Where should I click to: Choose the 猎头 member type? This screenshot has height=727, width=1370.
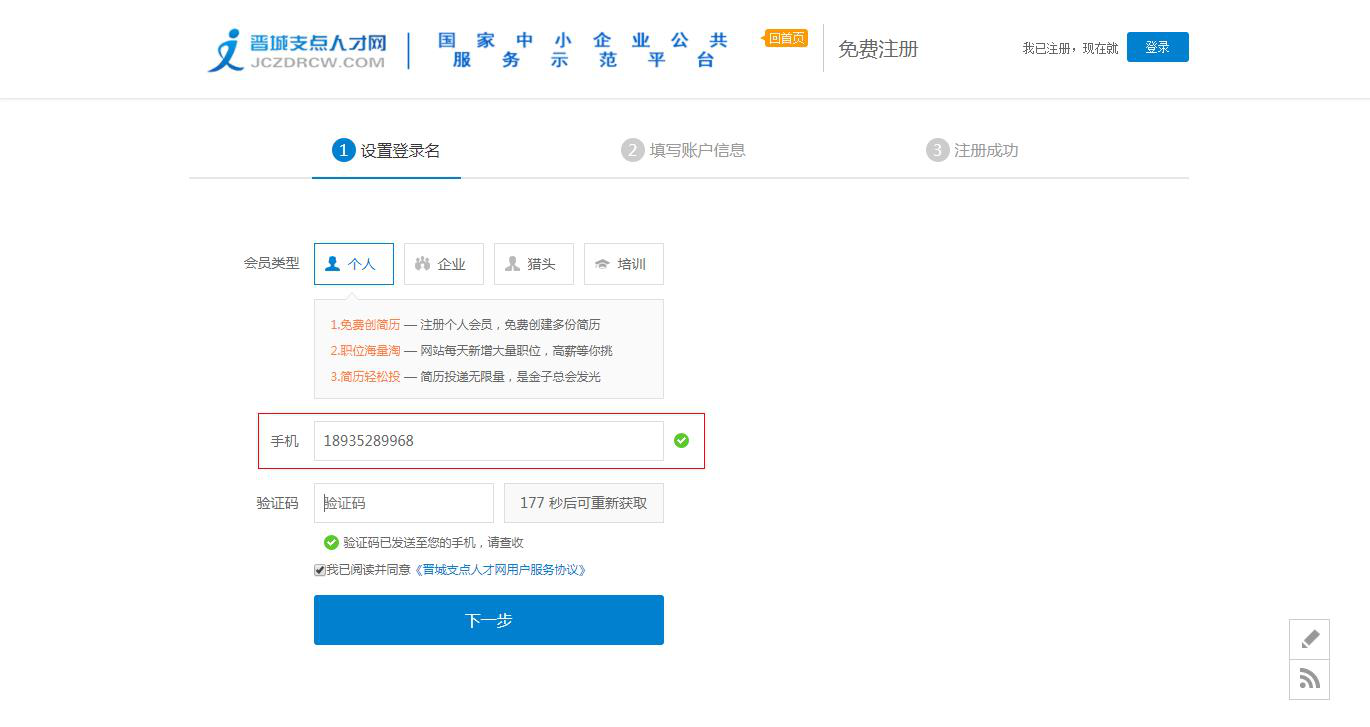coord(534,264)
